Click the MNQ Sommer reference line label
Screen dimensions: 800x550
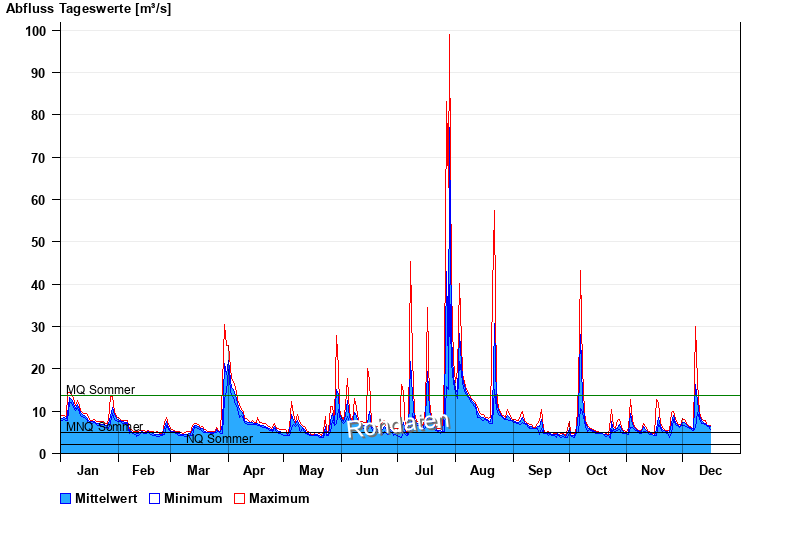click(x=104, y=427)
